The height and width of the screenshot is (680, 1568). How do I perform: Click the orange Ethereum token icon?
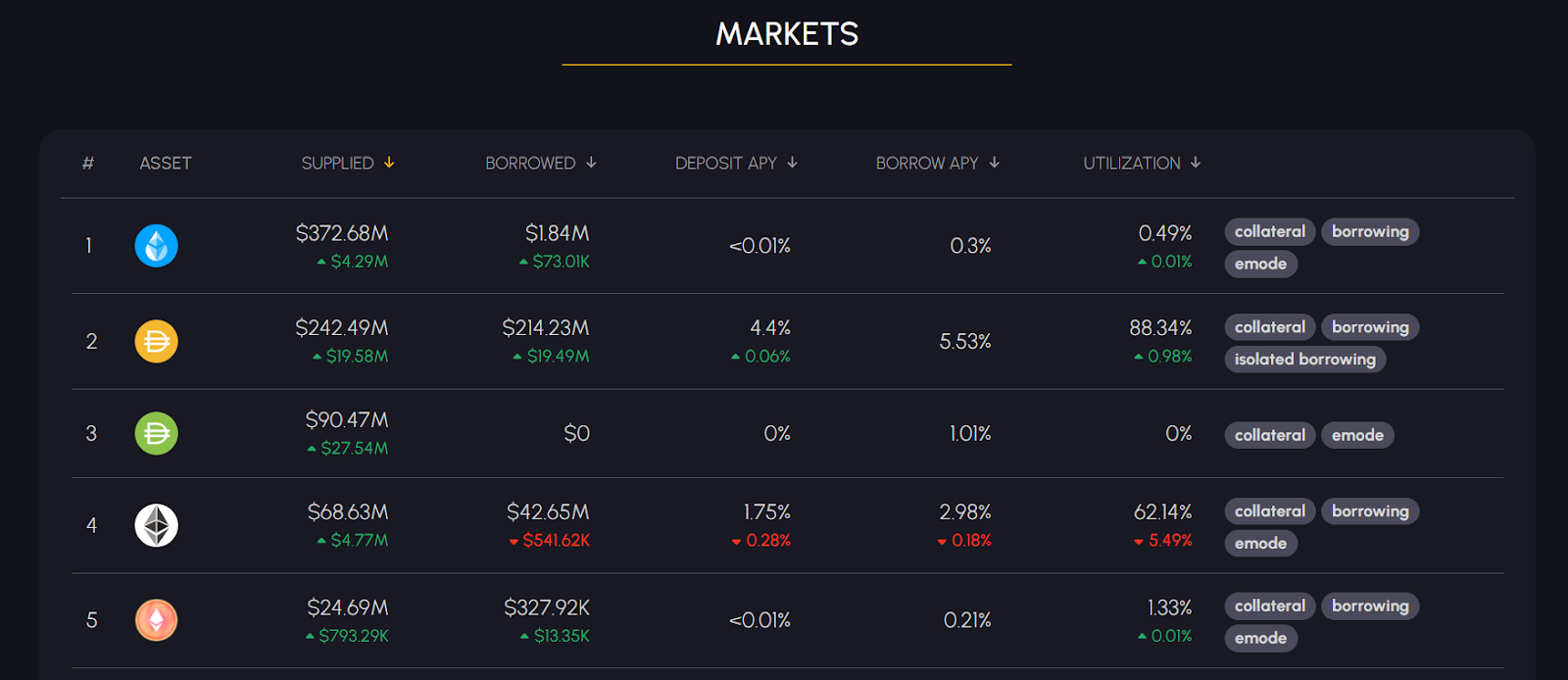156,620
